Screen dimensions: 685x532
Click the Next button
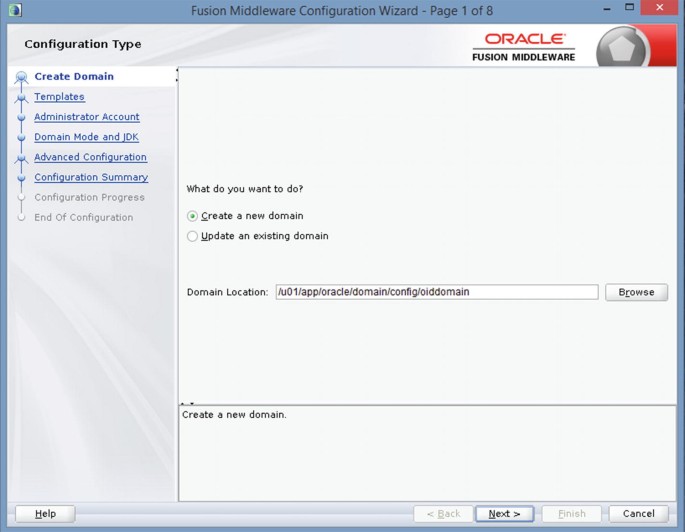tap(504, 514)
